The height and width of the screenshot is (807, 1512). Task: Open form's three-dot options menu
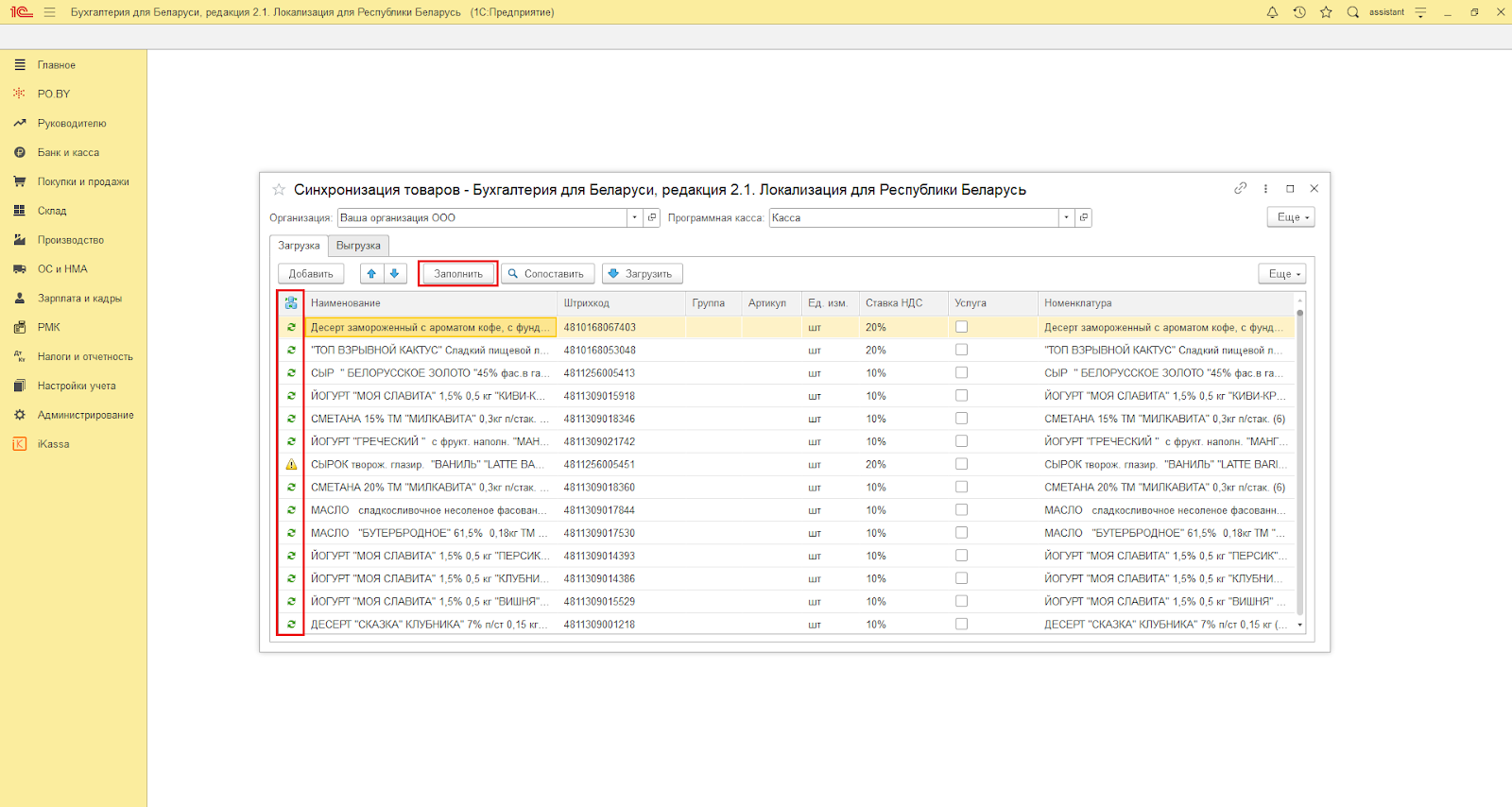click(x=1265, y=188)
